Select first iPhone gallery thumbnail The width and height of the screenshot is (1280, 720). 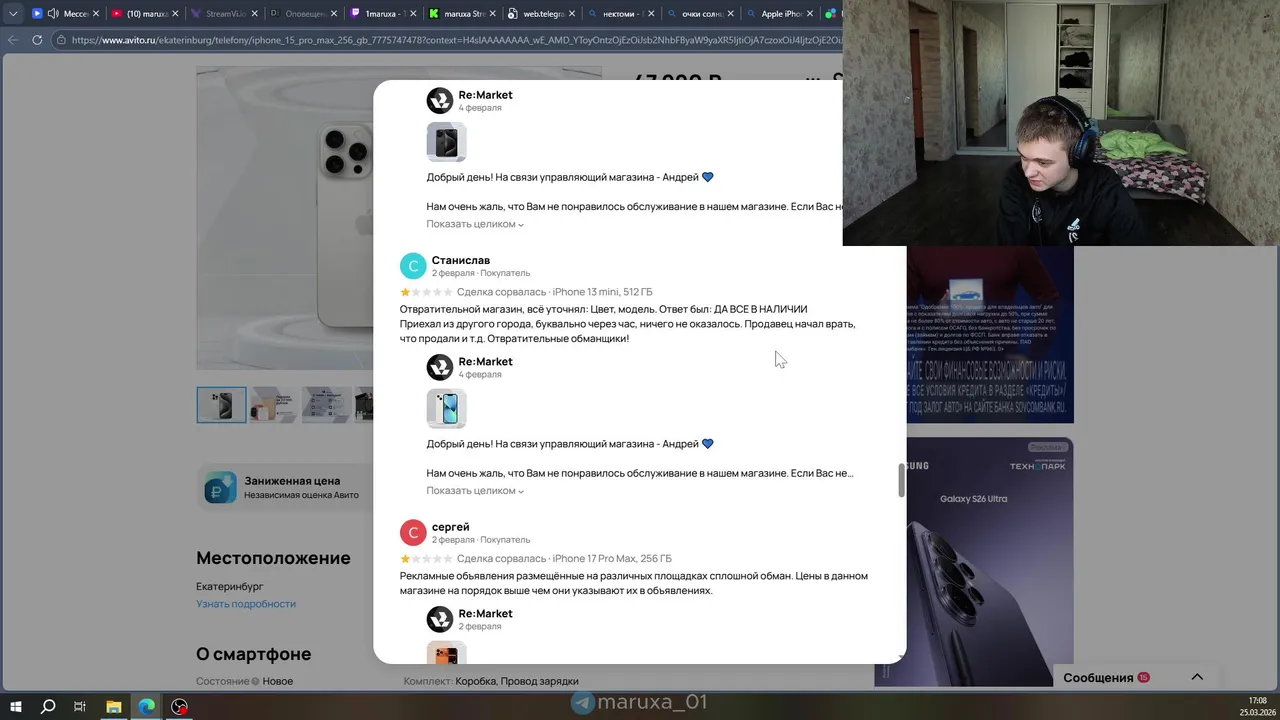221,405
